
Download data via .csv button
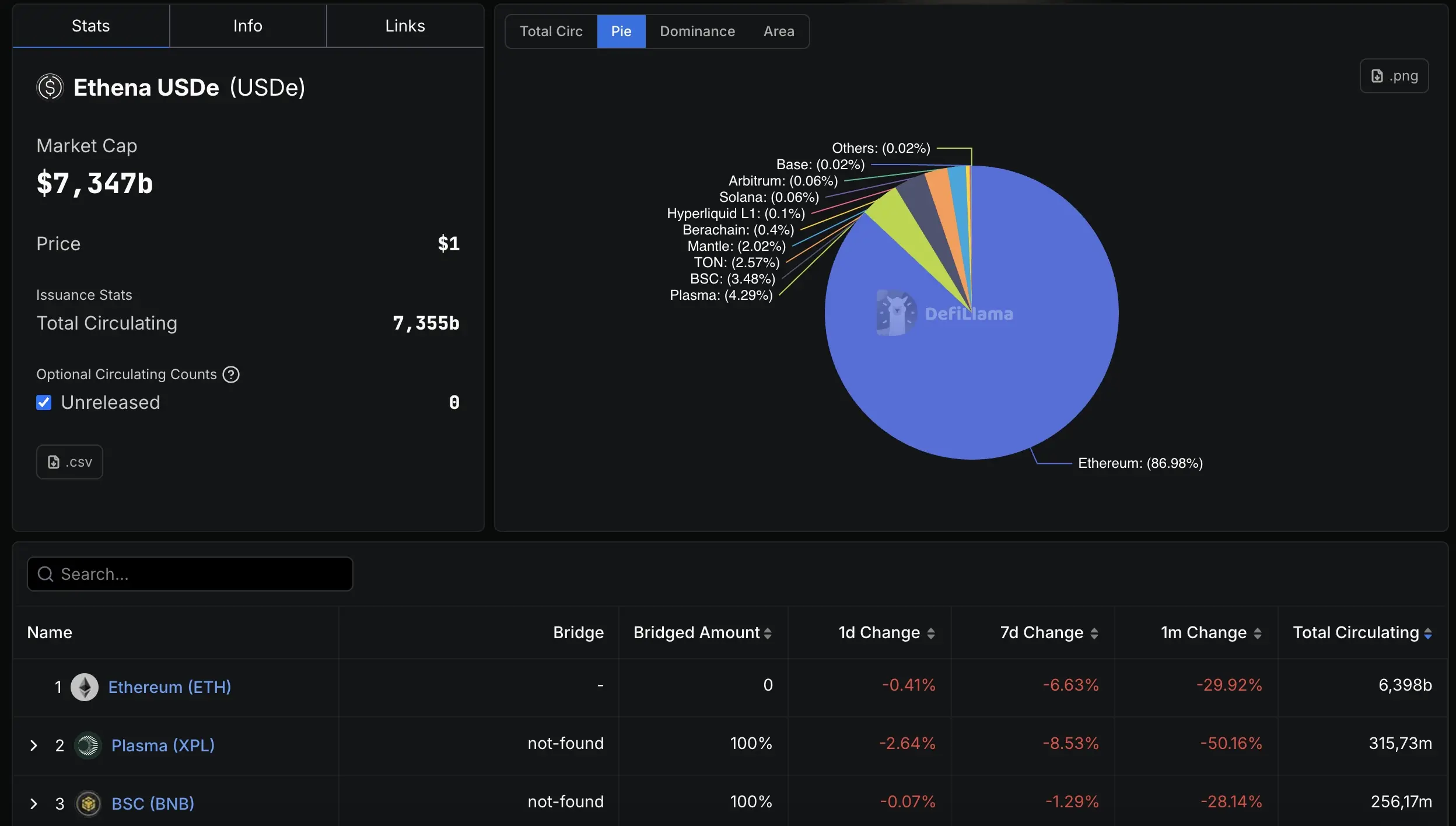pos(69,462)
